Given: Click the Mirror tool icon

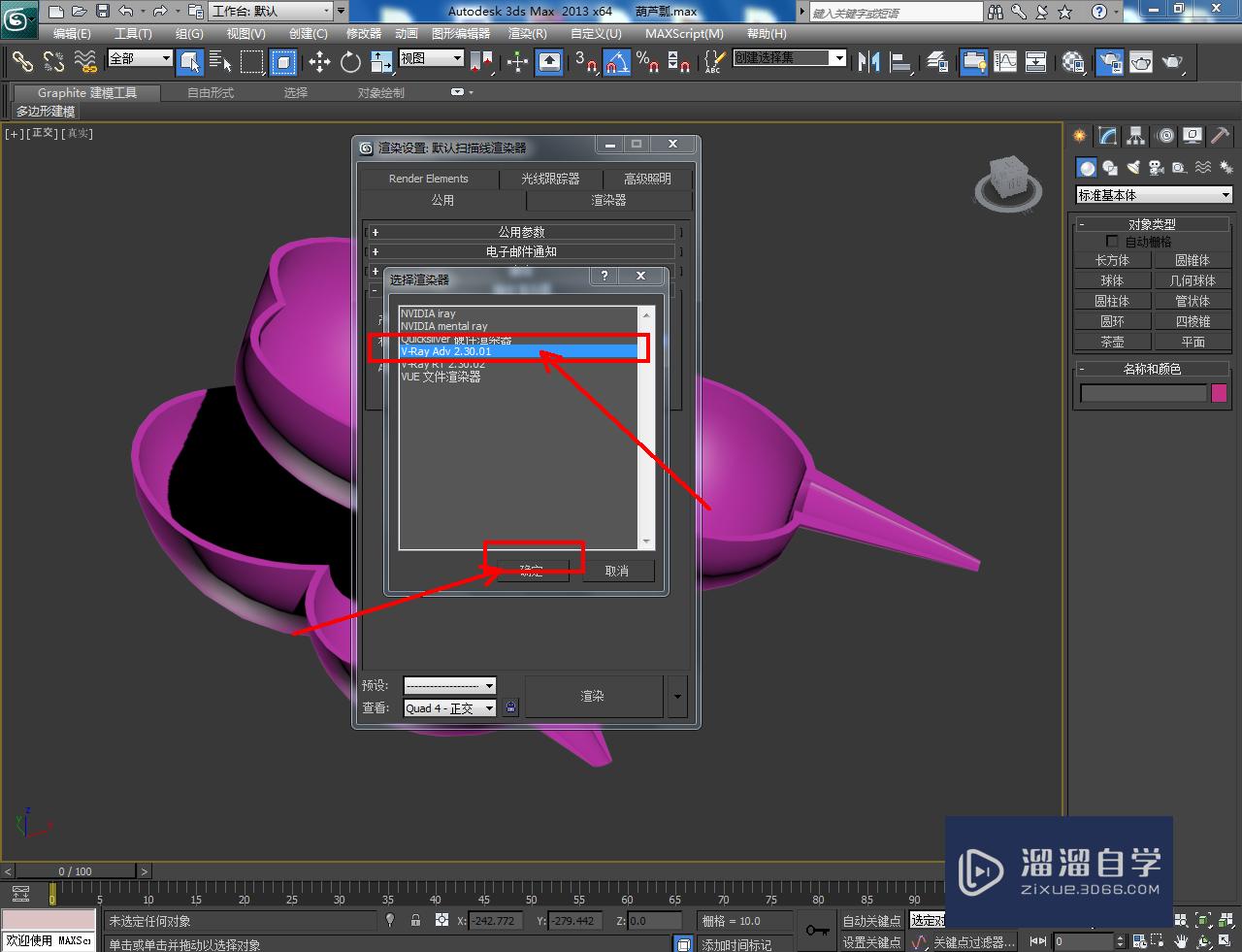Looking at the screenshot, I should (x=869, y=62).
